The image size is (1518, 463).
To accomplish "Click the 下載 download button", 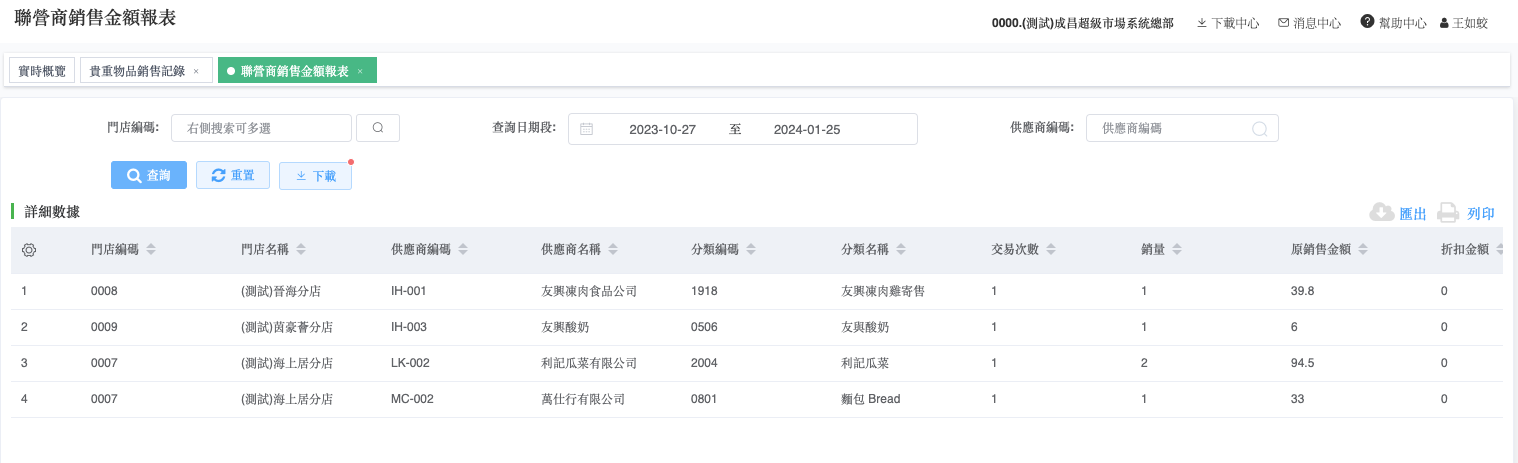I will (x=315, y=176).
